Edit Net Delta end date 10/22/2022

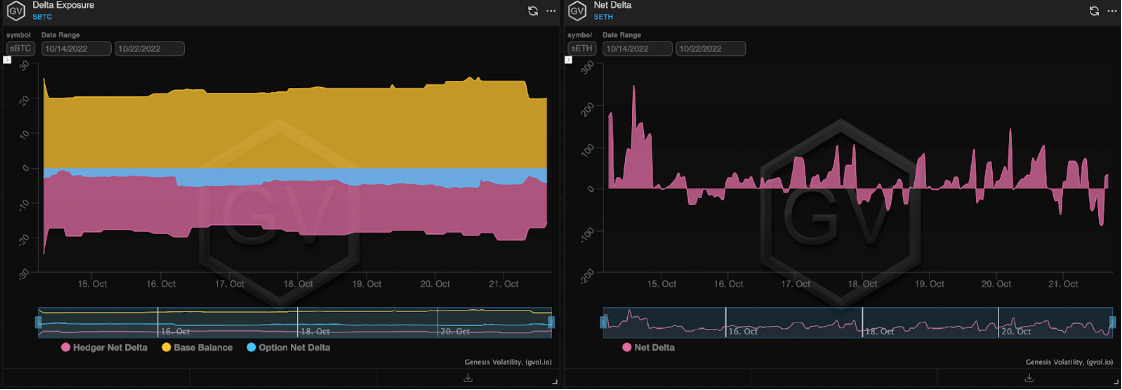[x=711, y=49]
